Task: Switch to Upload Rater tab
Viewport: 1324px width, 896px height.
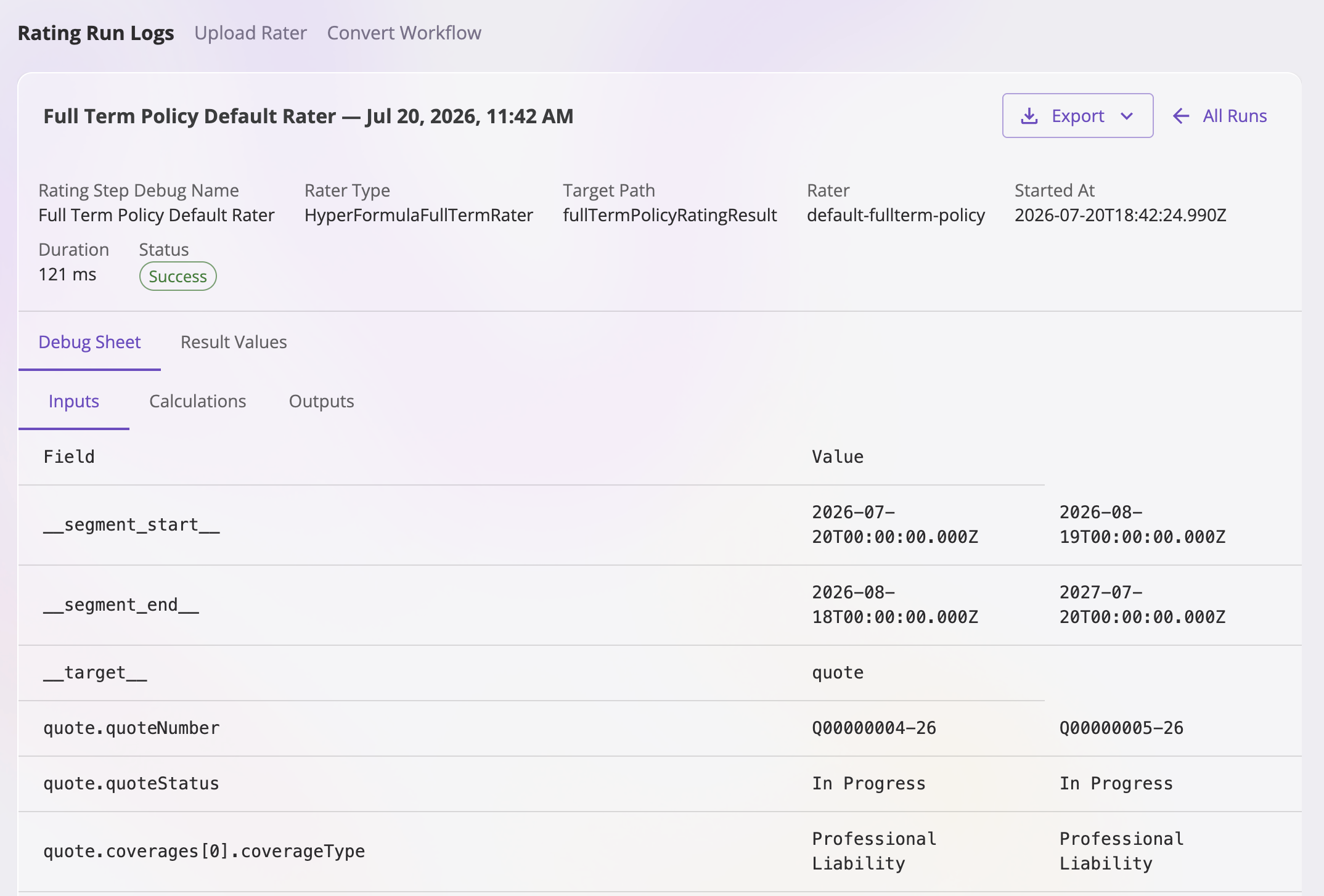Action: click(x=250, y=33)
